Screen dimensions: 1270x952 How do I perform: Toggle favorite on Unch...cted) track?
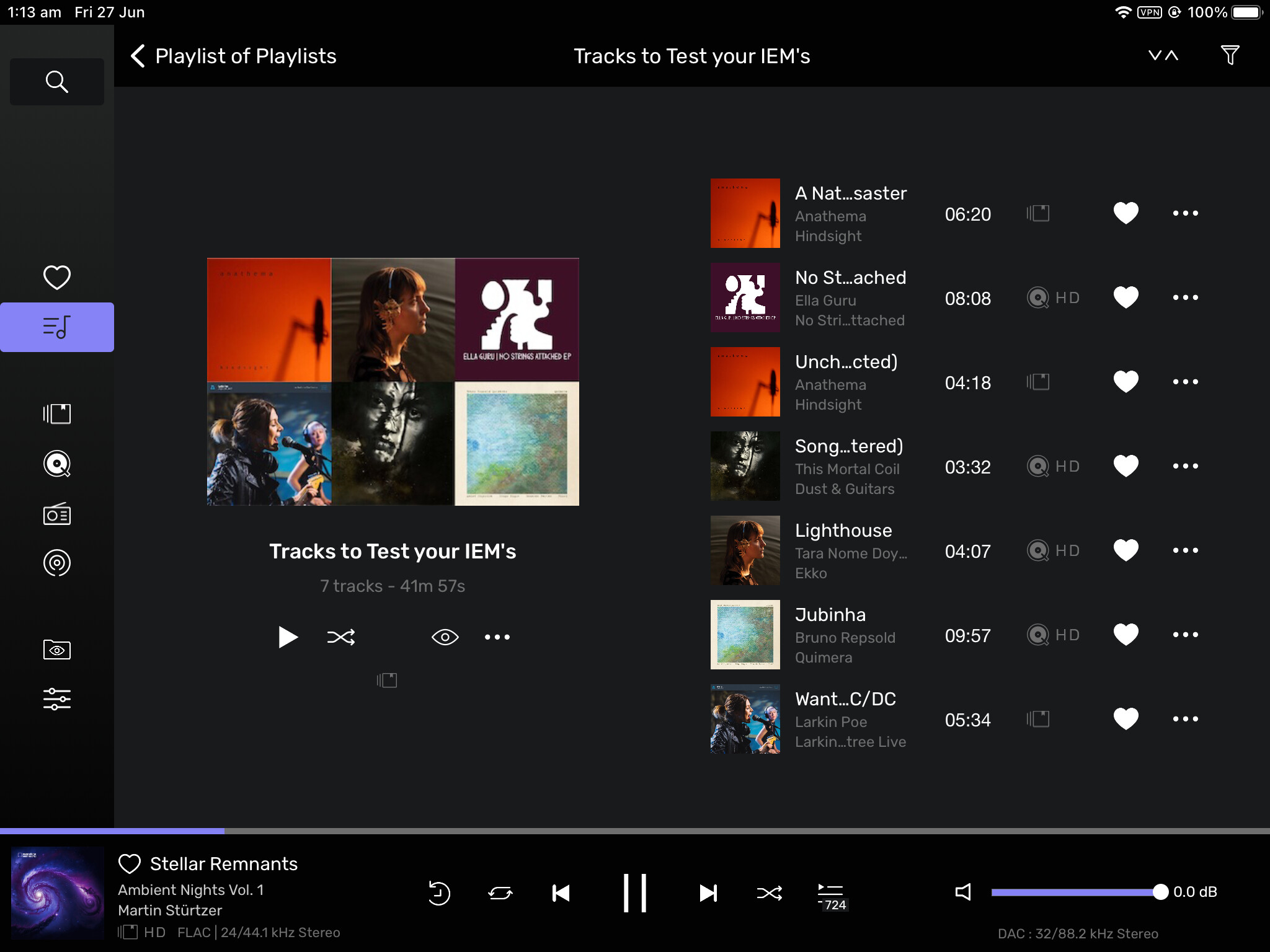[1126, 382]
